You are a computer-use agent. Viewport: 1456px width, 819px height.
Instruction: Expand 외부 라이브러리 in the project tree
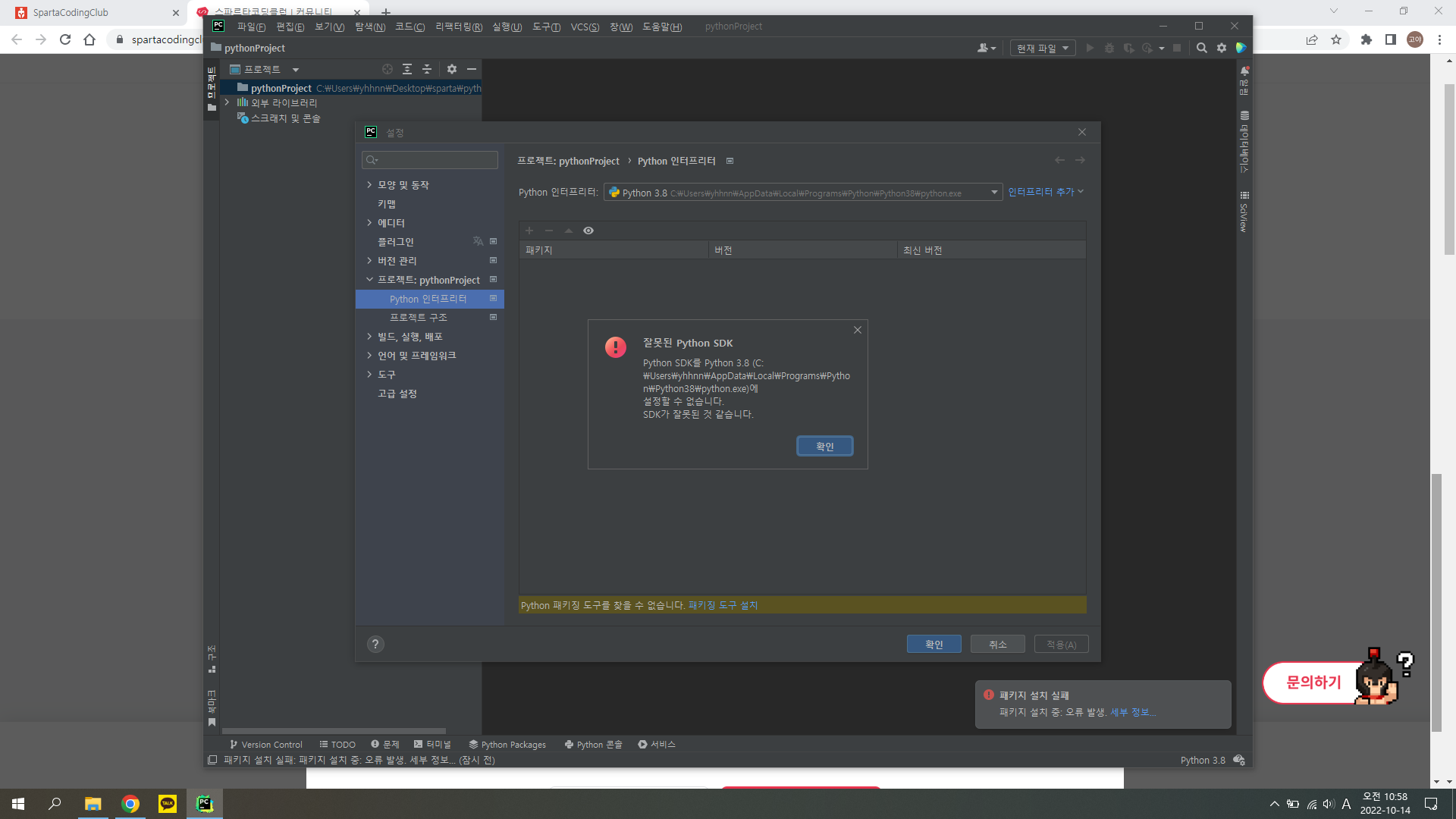[227, 102]
